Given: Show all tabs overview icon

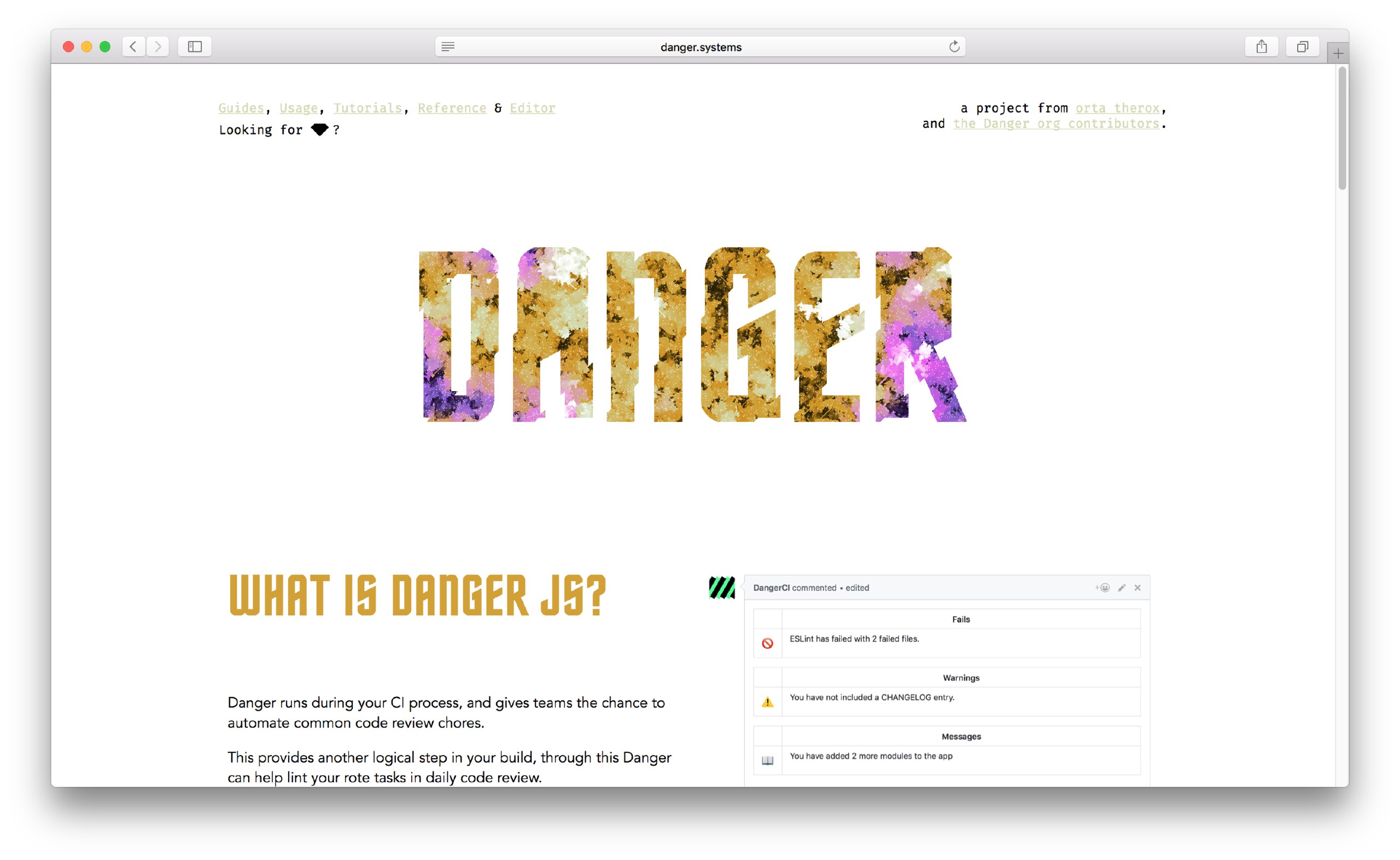Looking at the screenshot, I should pos(1302,47).
